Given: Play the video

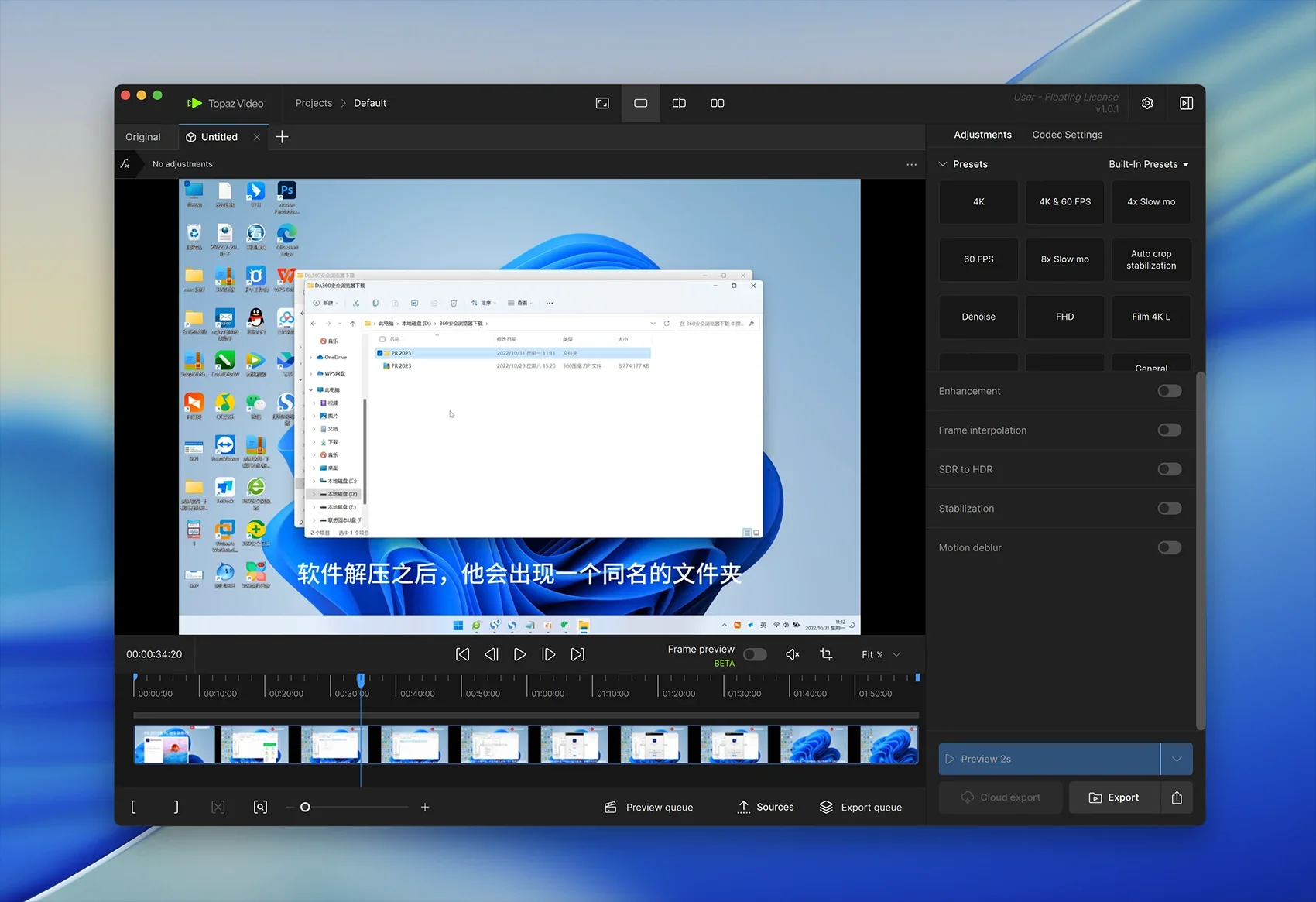Looking at the screenshot, I should (x=519, y=654).
